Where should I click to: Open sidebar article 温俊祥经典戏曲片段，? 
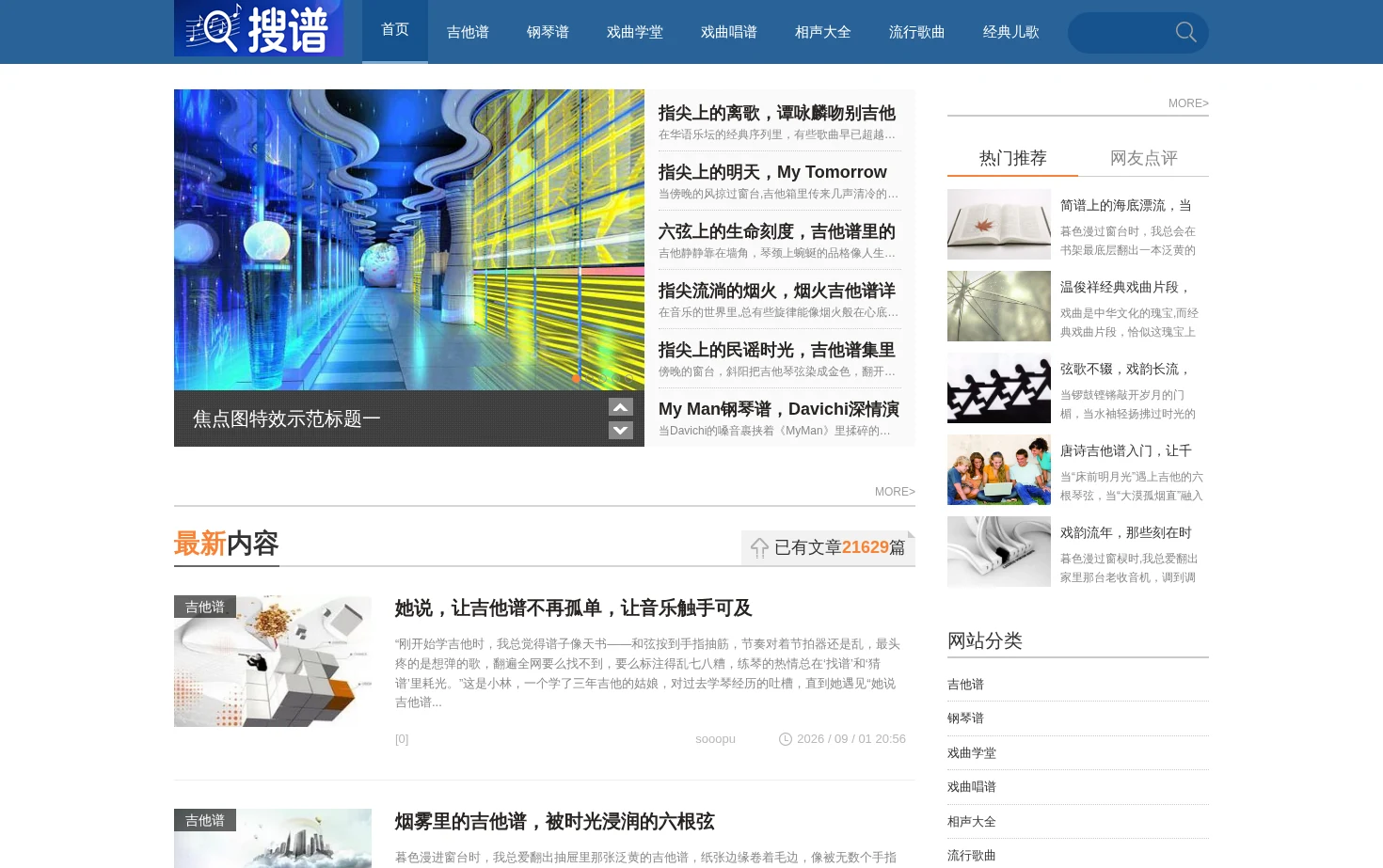1125,287
